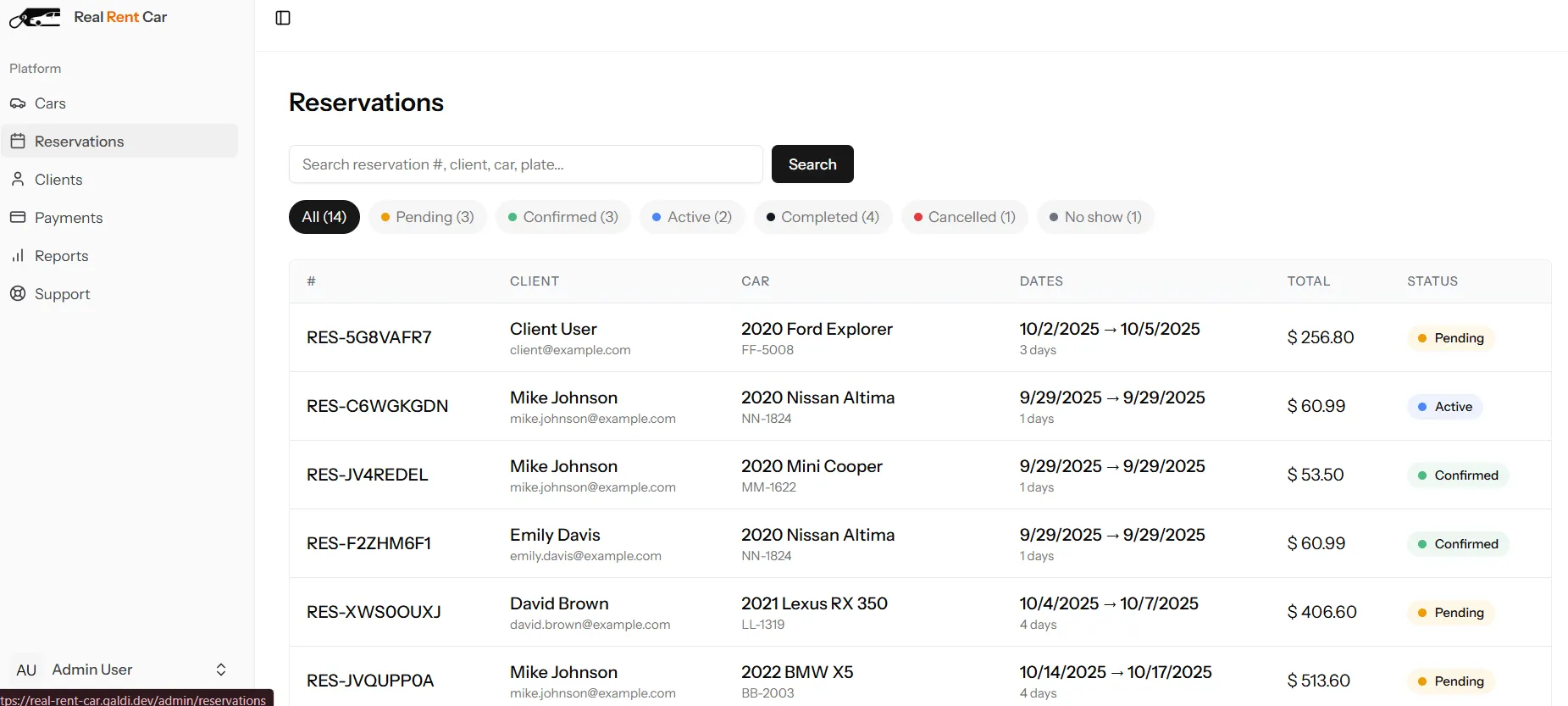This screenshot has width=1568, height=706.
Task: Show Completed (4) reservations
Action: tap(823, 217)
